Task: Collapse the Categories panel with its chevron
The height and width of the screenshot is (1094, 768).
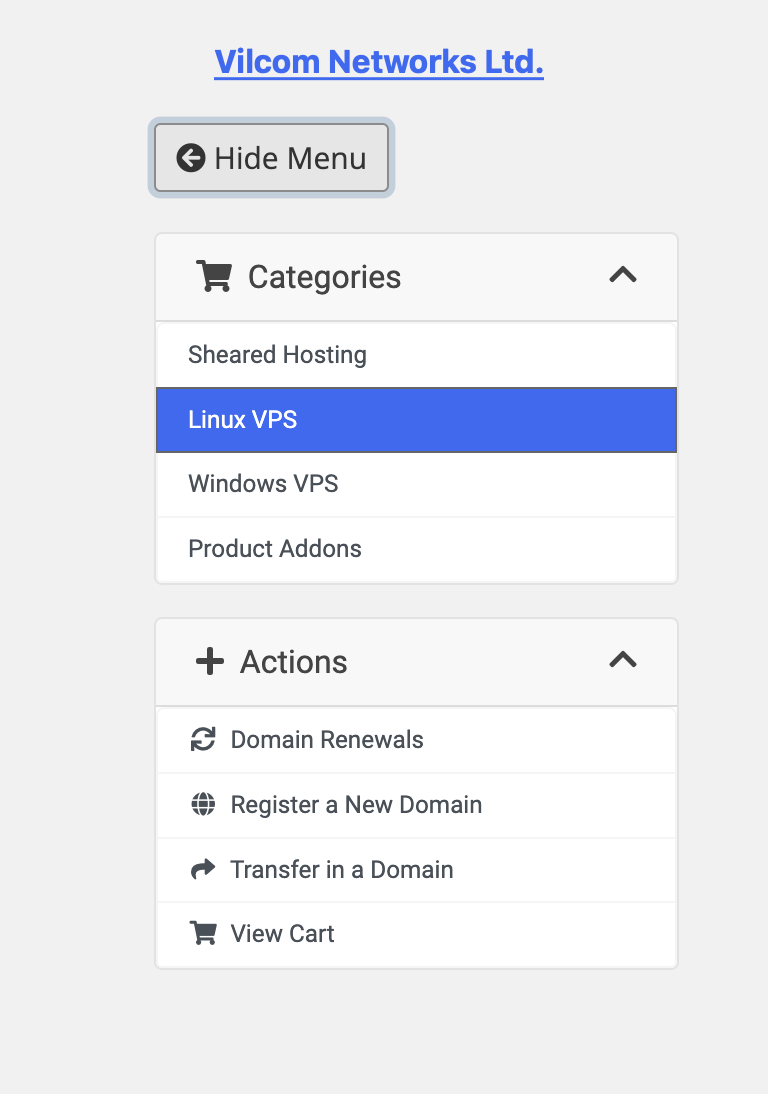Action: [x=623, y=275]
